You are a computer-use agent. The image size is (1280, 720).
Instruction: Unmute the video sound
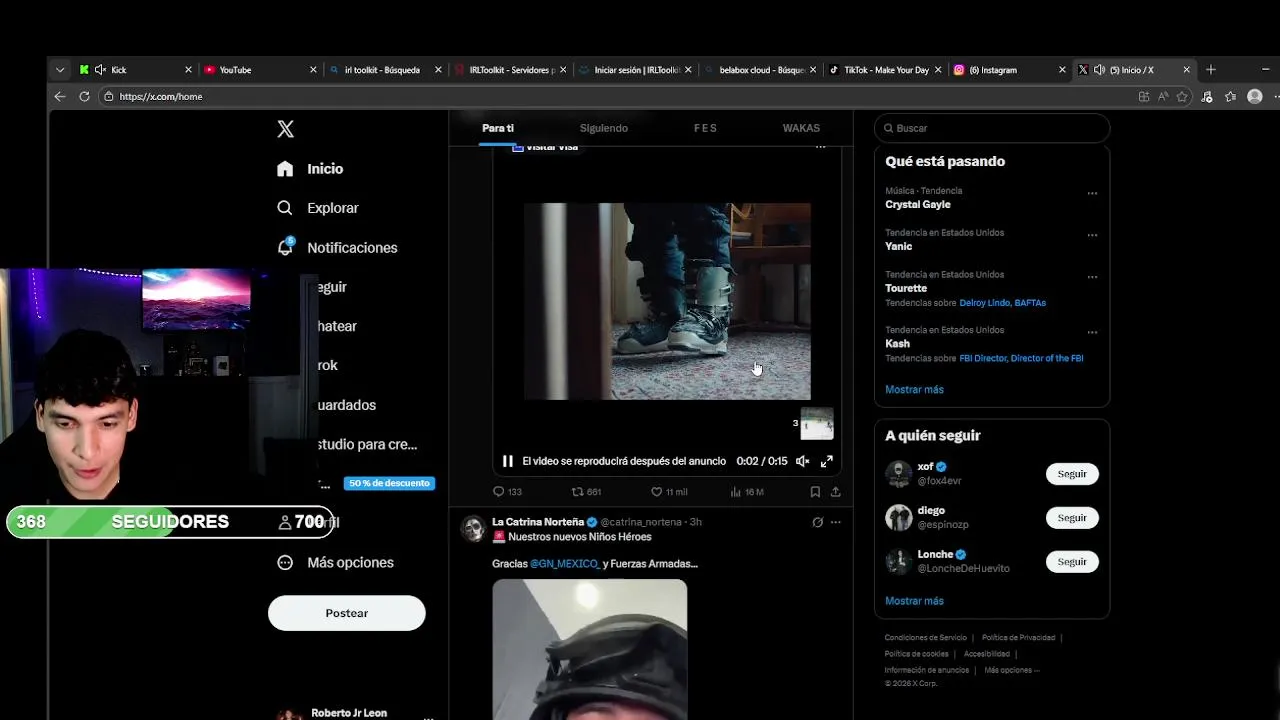(x=802, y=461)
